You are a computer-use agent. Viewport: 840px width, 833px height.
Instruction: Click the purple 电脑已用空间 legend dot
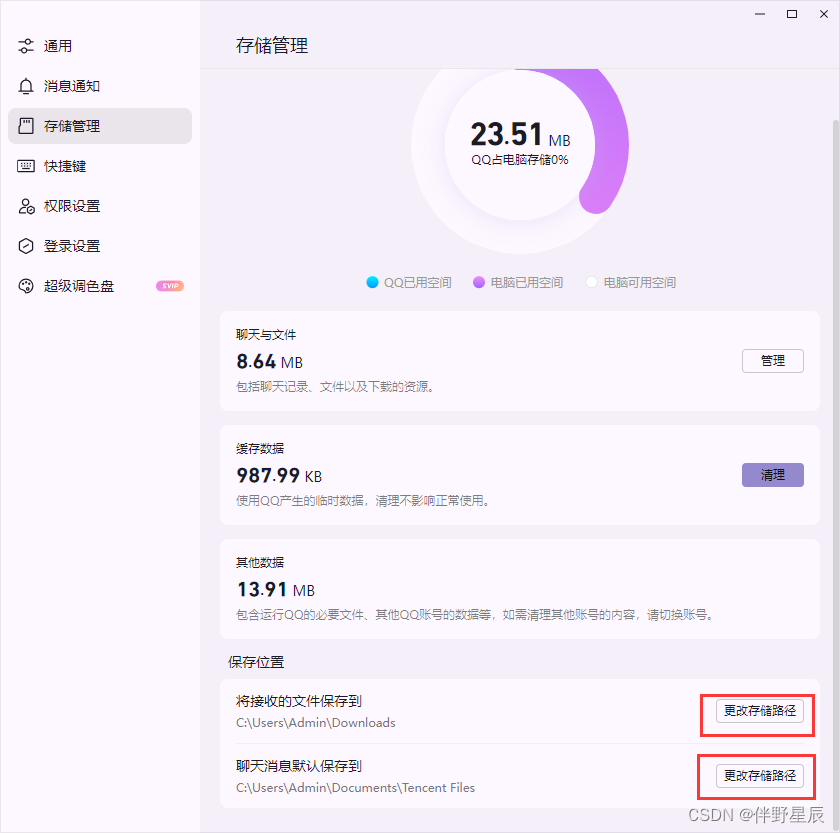479,282
